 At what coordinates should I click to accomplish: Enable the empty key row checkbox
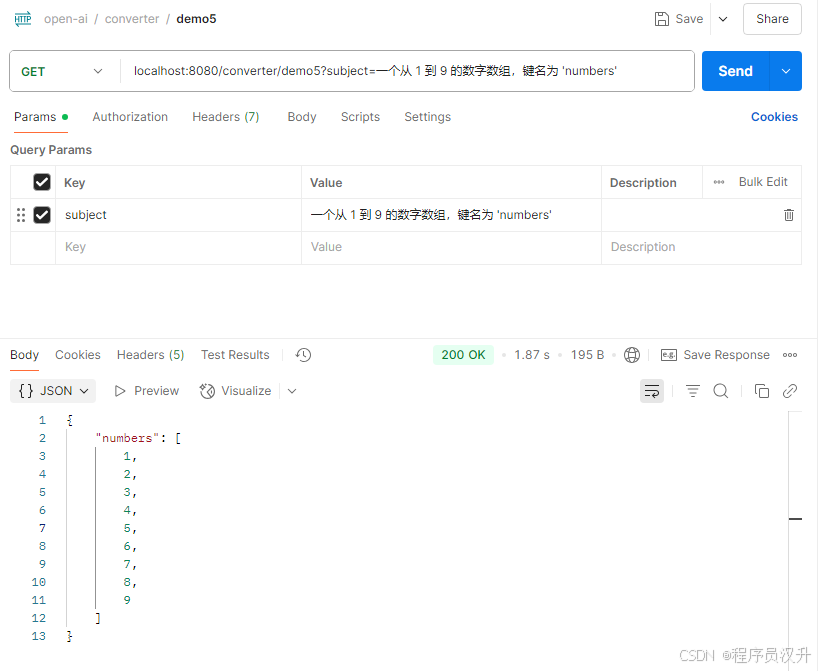(41, 247)
